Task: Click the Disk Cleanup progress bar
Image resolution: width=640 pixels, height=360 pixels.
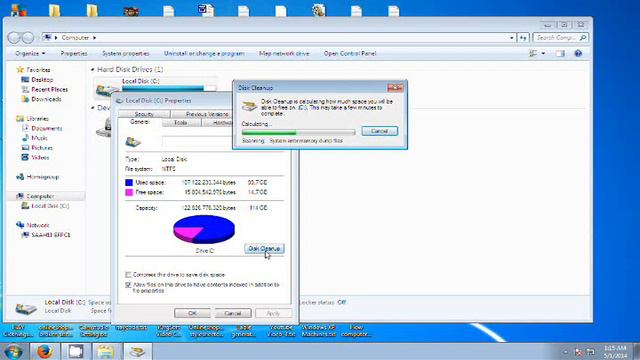Action: point(298,132)
